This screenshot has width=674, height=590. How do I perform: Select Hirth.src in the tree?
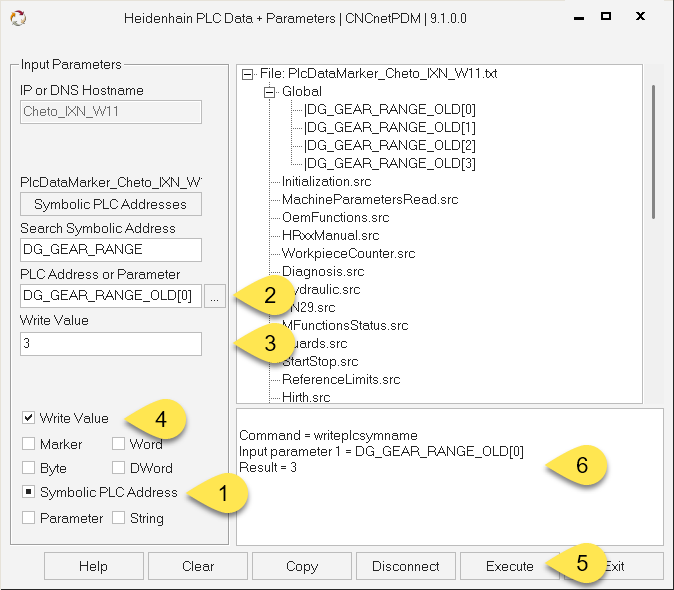tap(306, 397)
